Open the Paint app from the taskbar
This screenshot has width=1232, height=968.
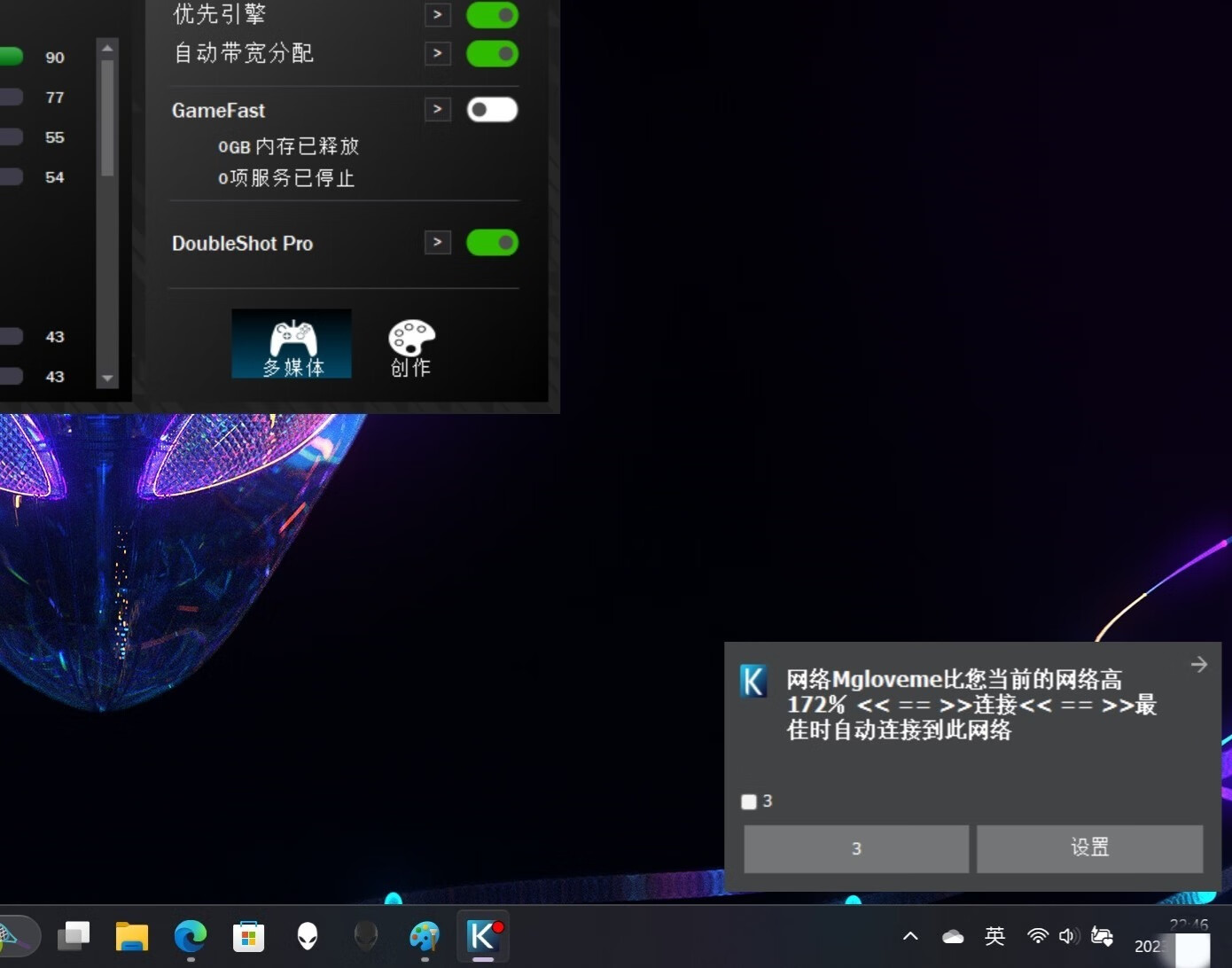click(x=425, y=936)
